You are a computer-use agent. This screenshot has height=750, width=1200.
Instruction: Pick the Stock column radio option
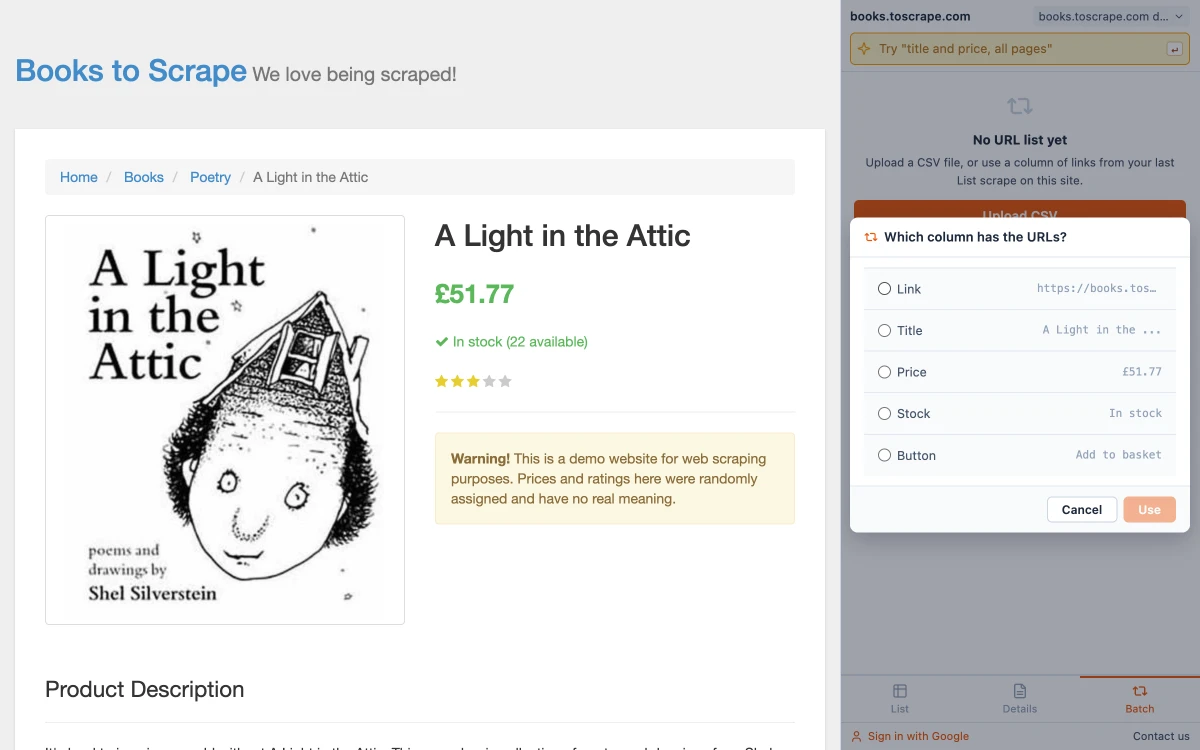pyautogui.click(x=884, y=414)
